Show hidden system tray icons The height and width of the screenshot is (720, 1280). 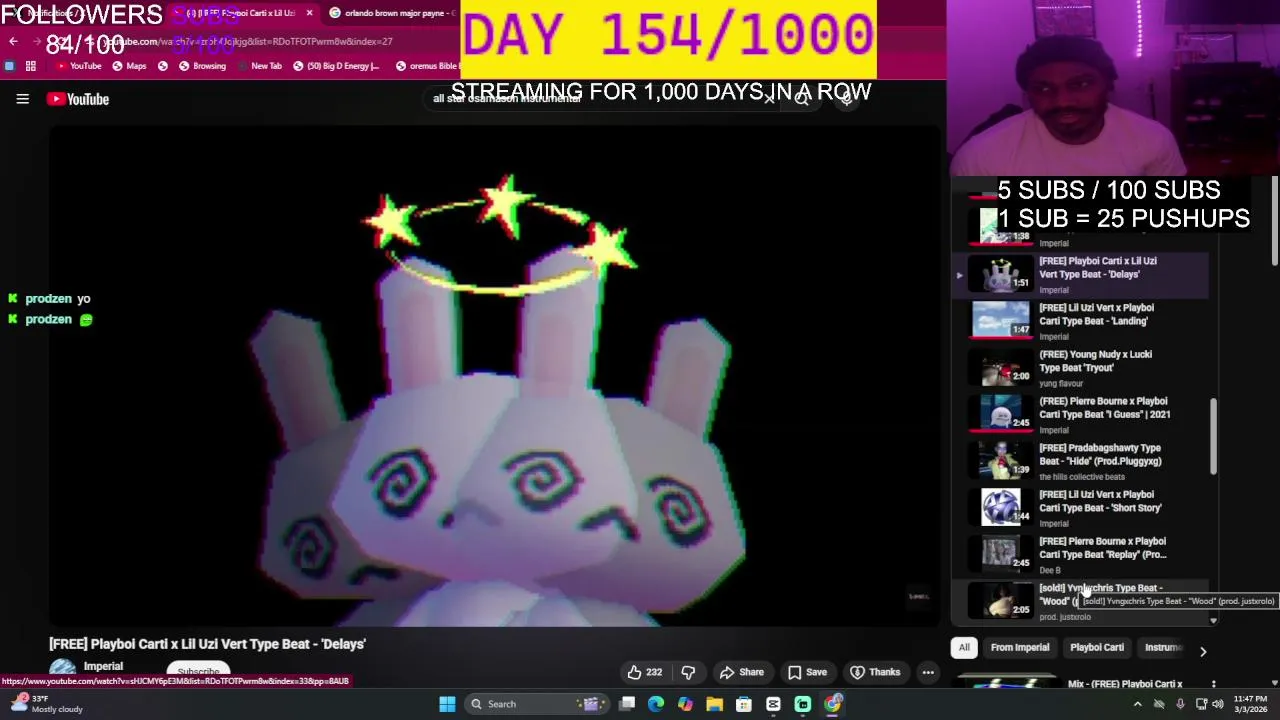tap(1137, 704)
